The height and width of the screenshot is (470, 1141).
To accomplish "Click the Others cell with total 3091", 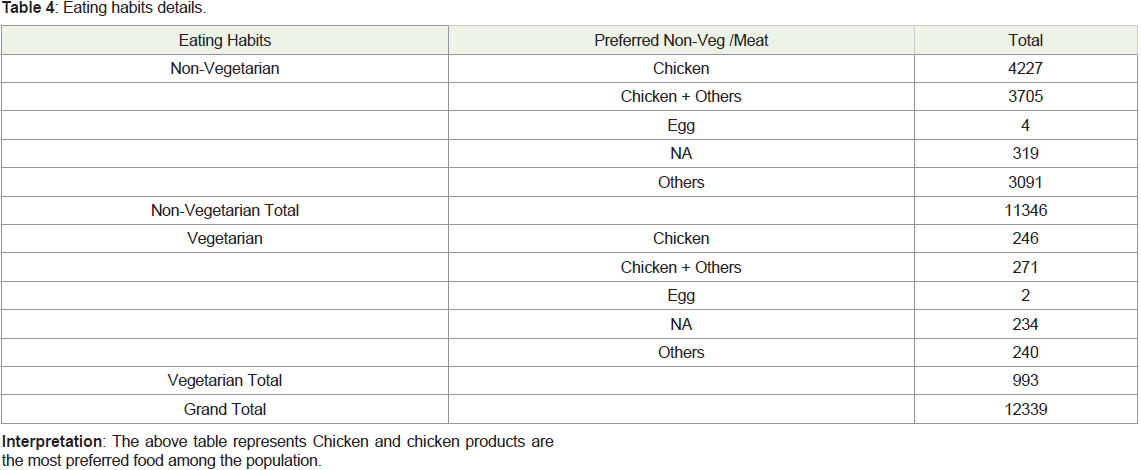I will (681, 182).
